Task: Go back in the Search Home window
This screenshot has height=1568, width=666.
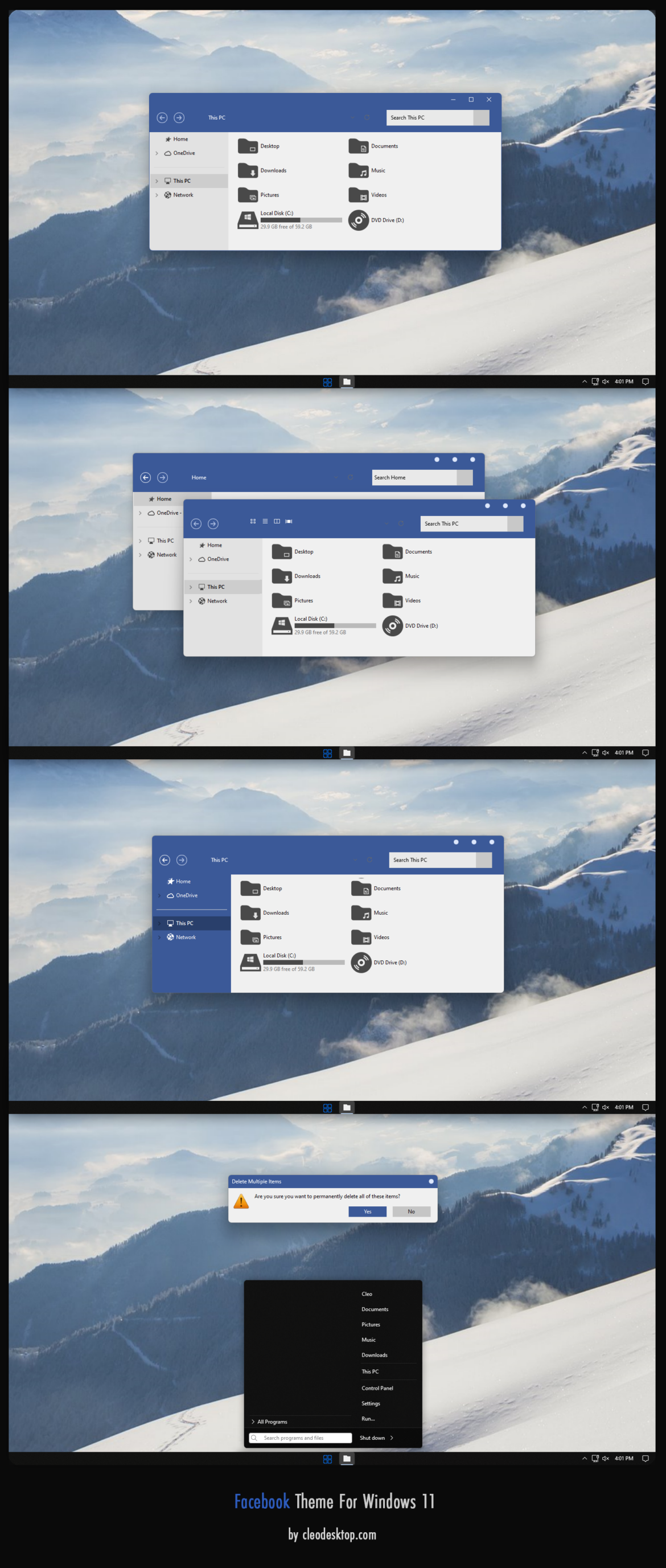Action: tap(145, 477)
